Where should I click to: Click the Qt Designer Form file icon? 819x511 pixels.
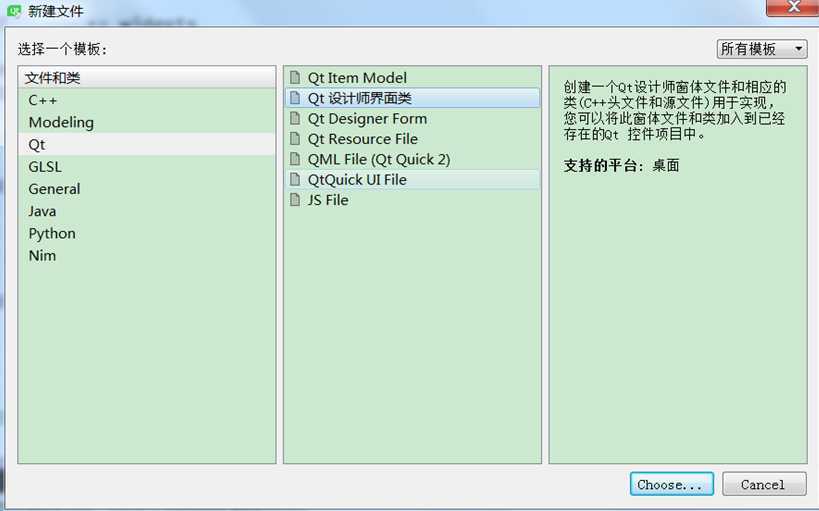pyautogui.click(x=295, y=118)
